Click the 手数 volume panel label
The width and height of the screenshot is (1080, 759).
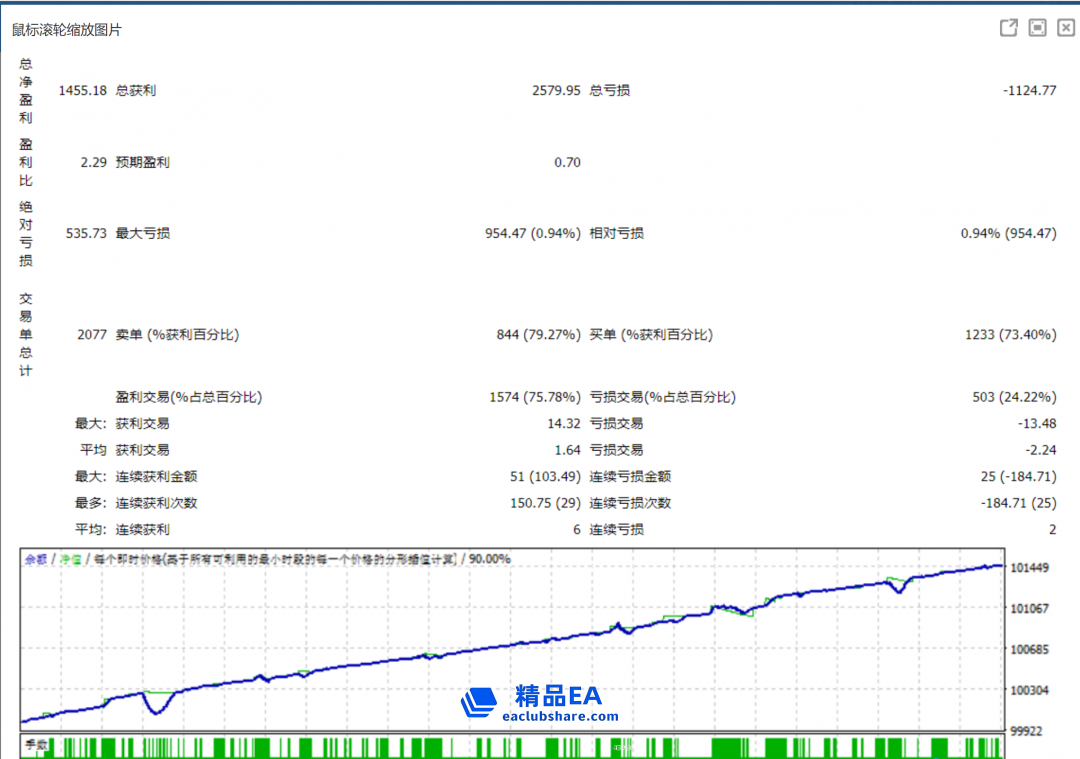[x=37, y=745]
